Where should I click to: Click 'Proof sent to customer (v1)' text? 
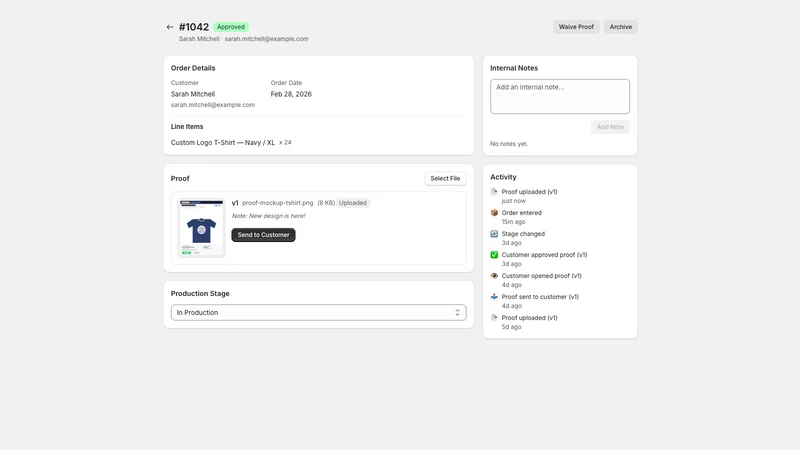click(x=540, y=296)
